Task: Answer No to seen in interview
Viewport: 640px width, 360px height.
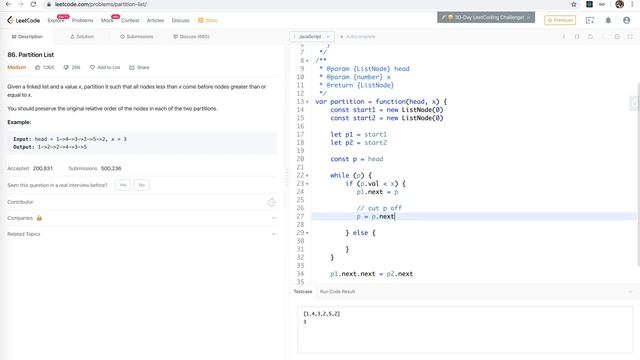Action: point(142,185)
